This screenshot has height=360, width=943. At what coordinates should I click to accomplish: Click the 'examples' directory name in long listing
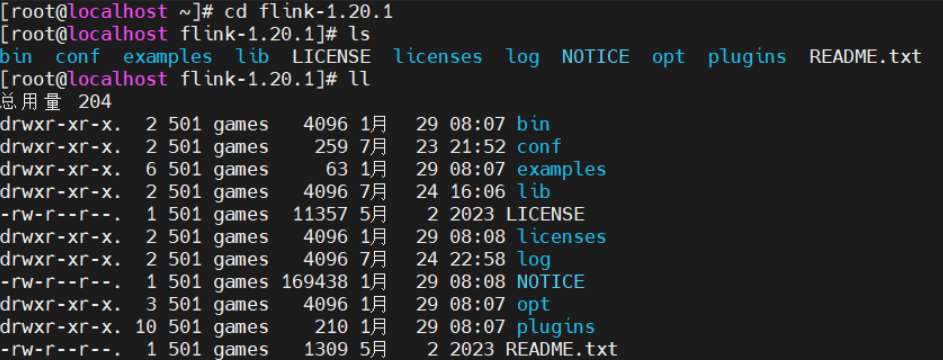tap(562, 170)
